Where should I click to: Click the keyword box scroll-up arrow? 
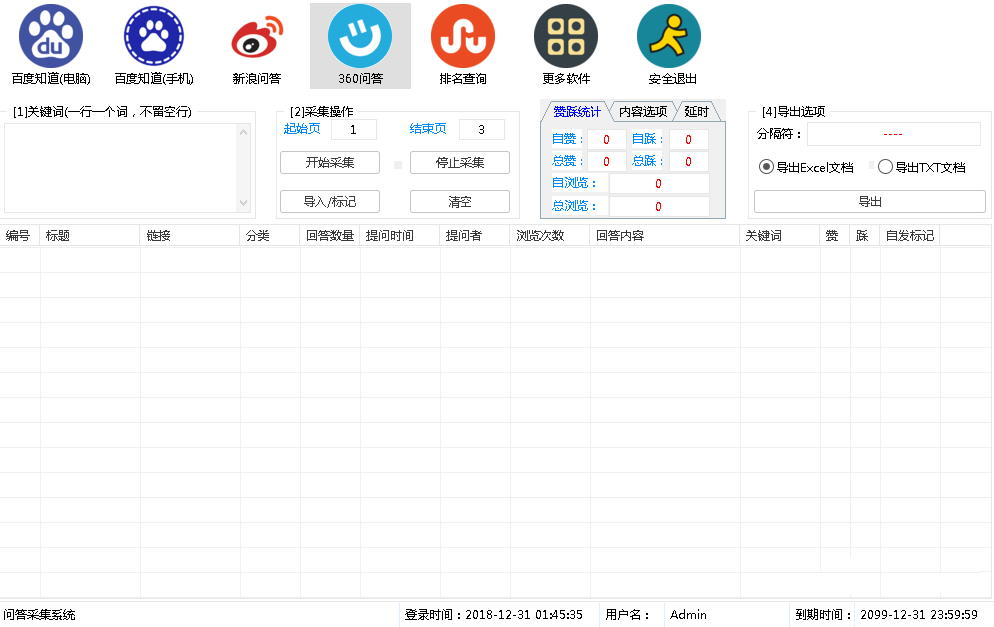pos(243,132)
